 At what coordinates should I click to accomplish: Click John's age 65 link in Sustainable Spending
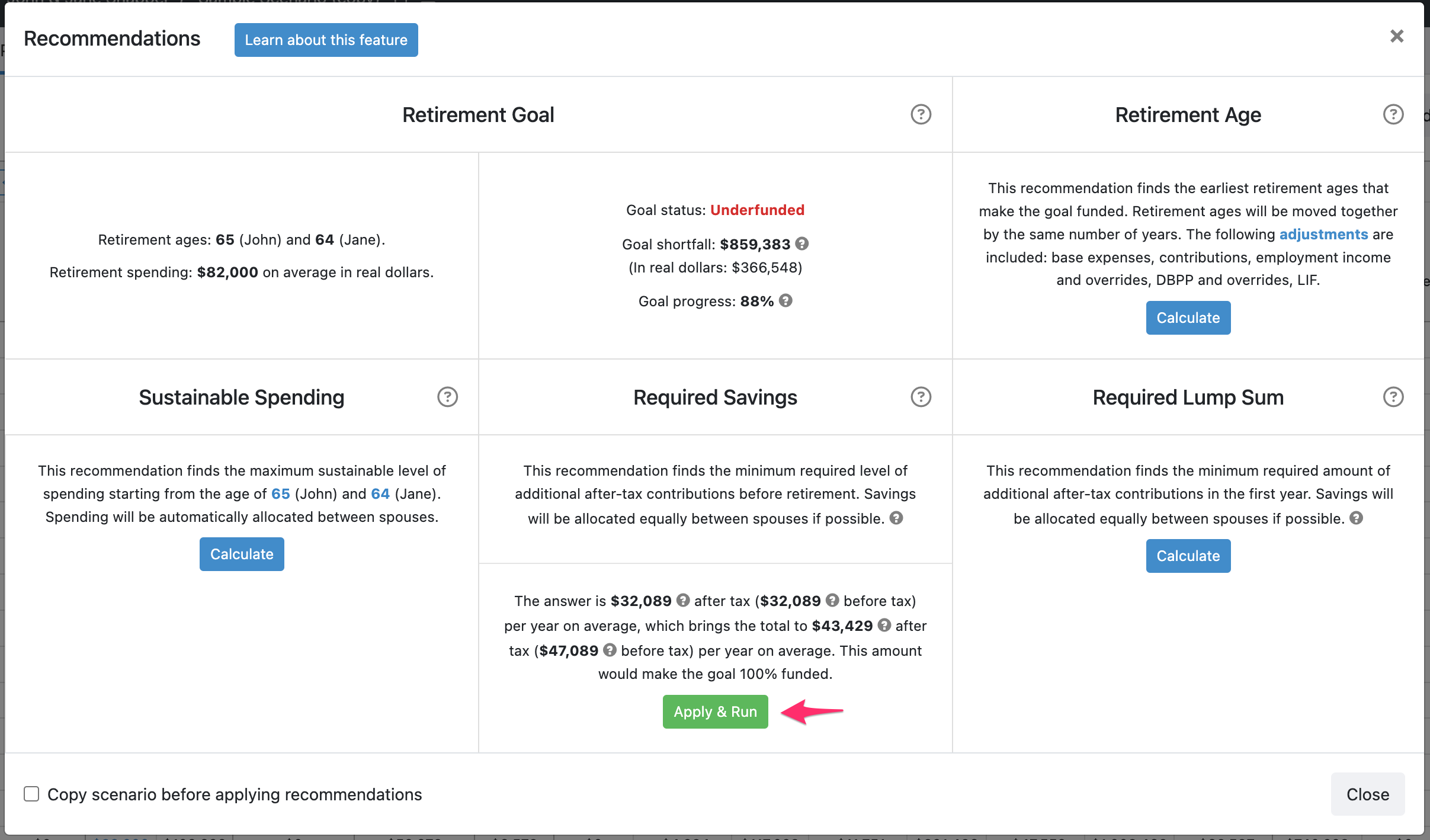pyautogui.click(x=281, y=493)
